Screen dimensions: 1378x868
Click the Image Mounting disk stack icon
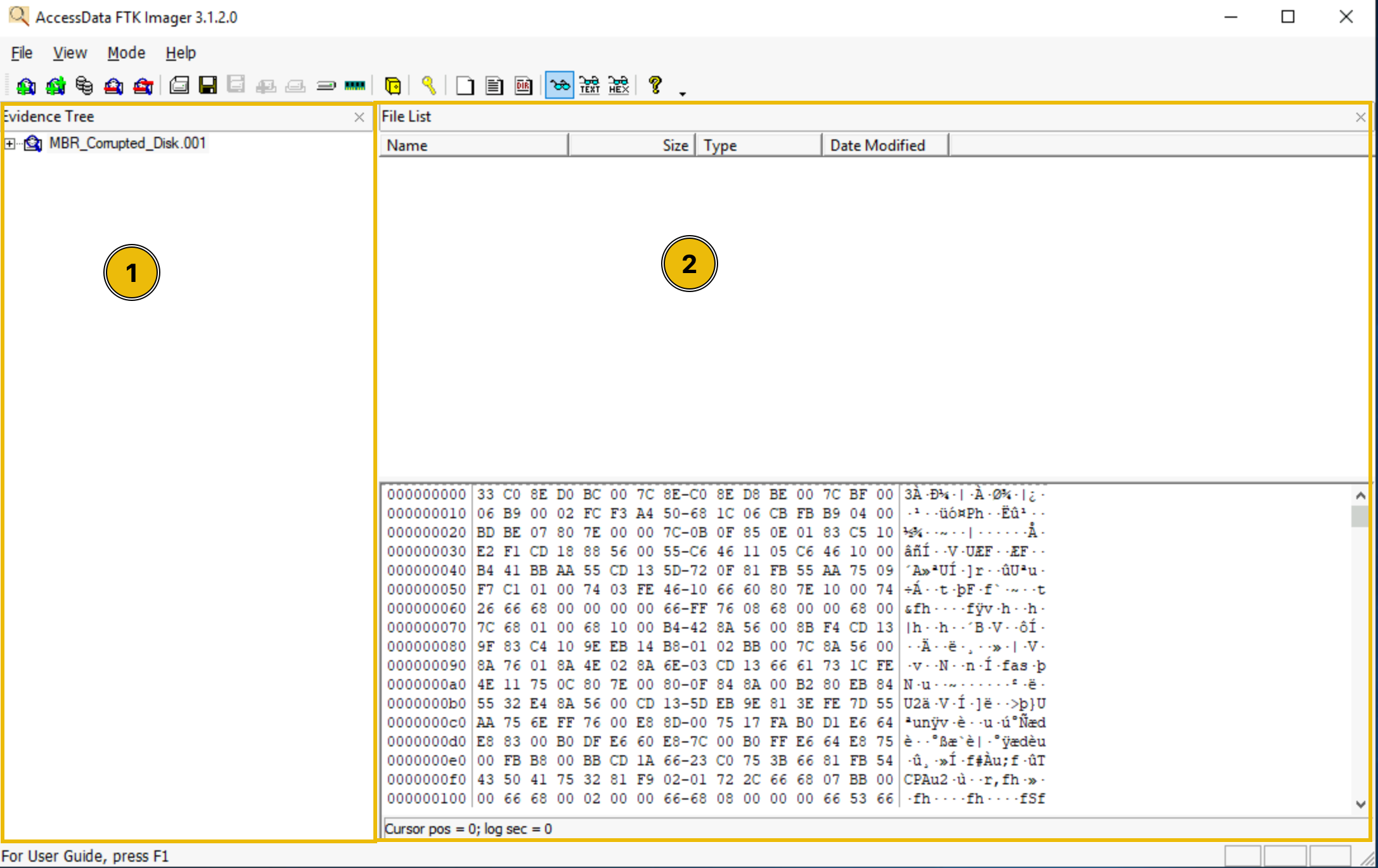coord(84,86)
